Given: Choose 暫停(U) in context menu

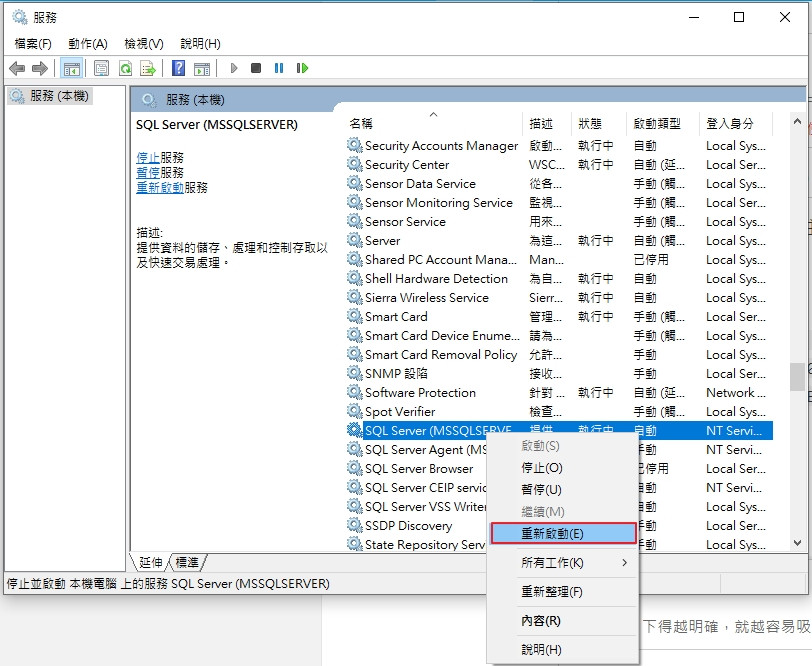Looking at the screenshot, I should tap(563, 489).
